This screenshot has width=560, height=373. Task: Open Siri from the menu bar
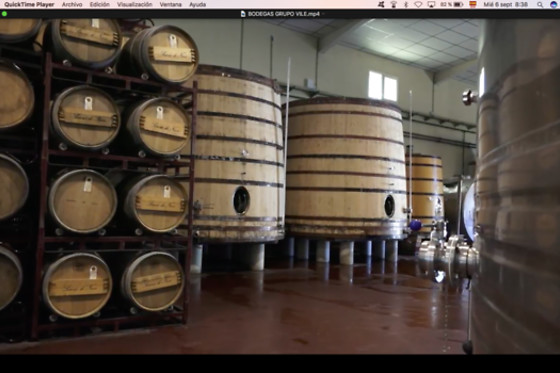(x=554, y=5)
